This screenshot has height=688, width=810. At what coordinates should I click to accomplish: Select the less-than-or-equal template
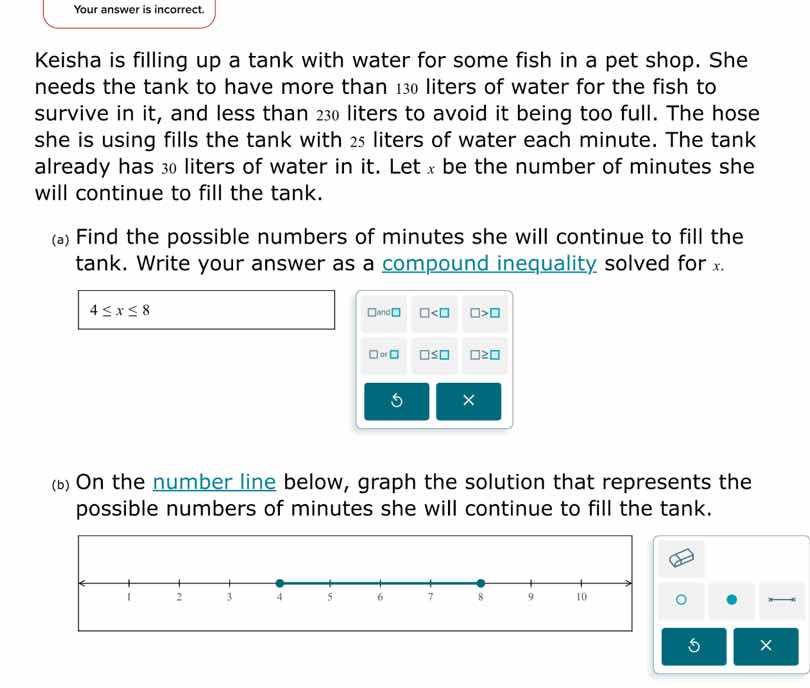(432, 353)
